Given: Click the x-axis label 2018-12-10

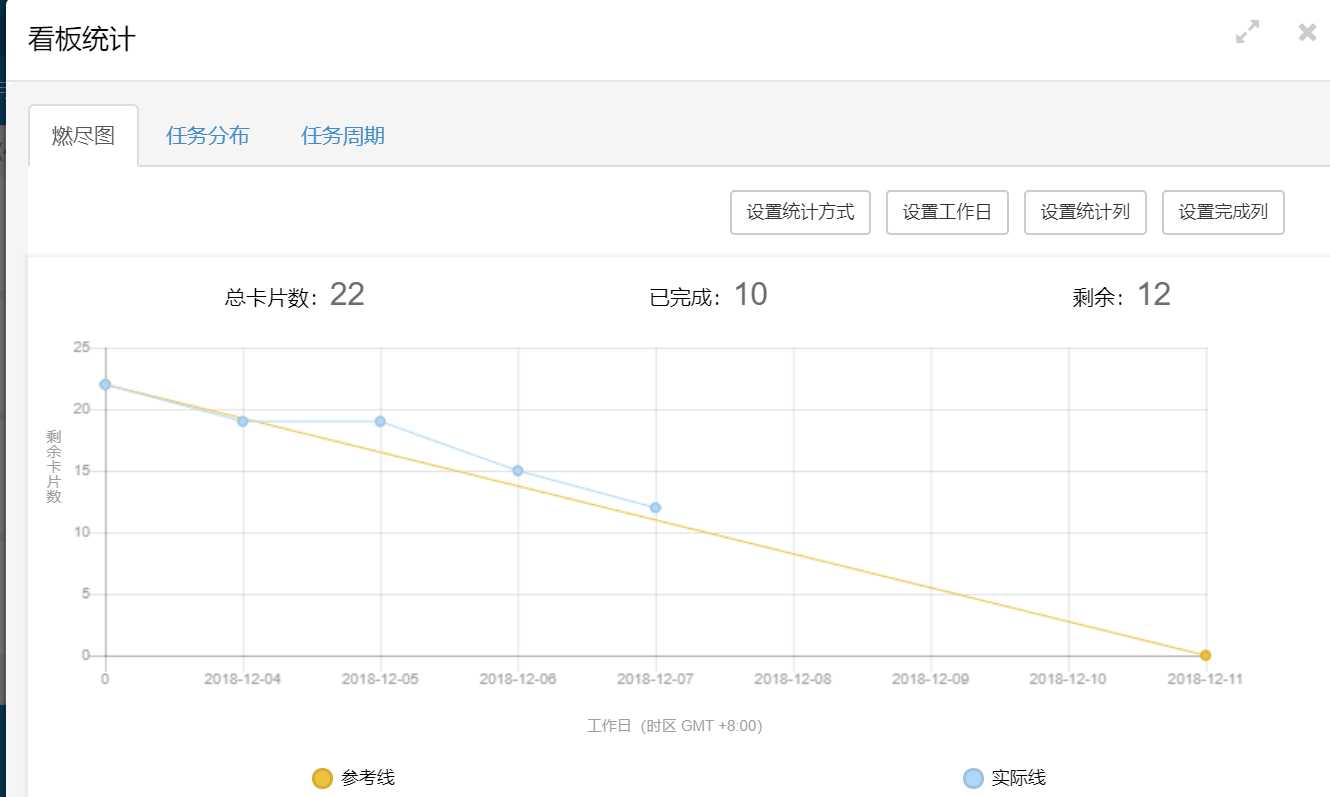Looking at the screenshot, I should 1068,679.
